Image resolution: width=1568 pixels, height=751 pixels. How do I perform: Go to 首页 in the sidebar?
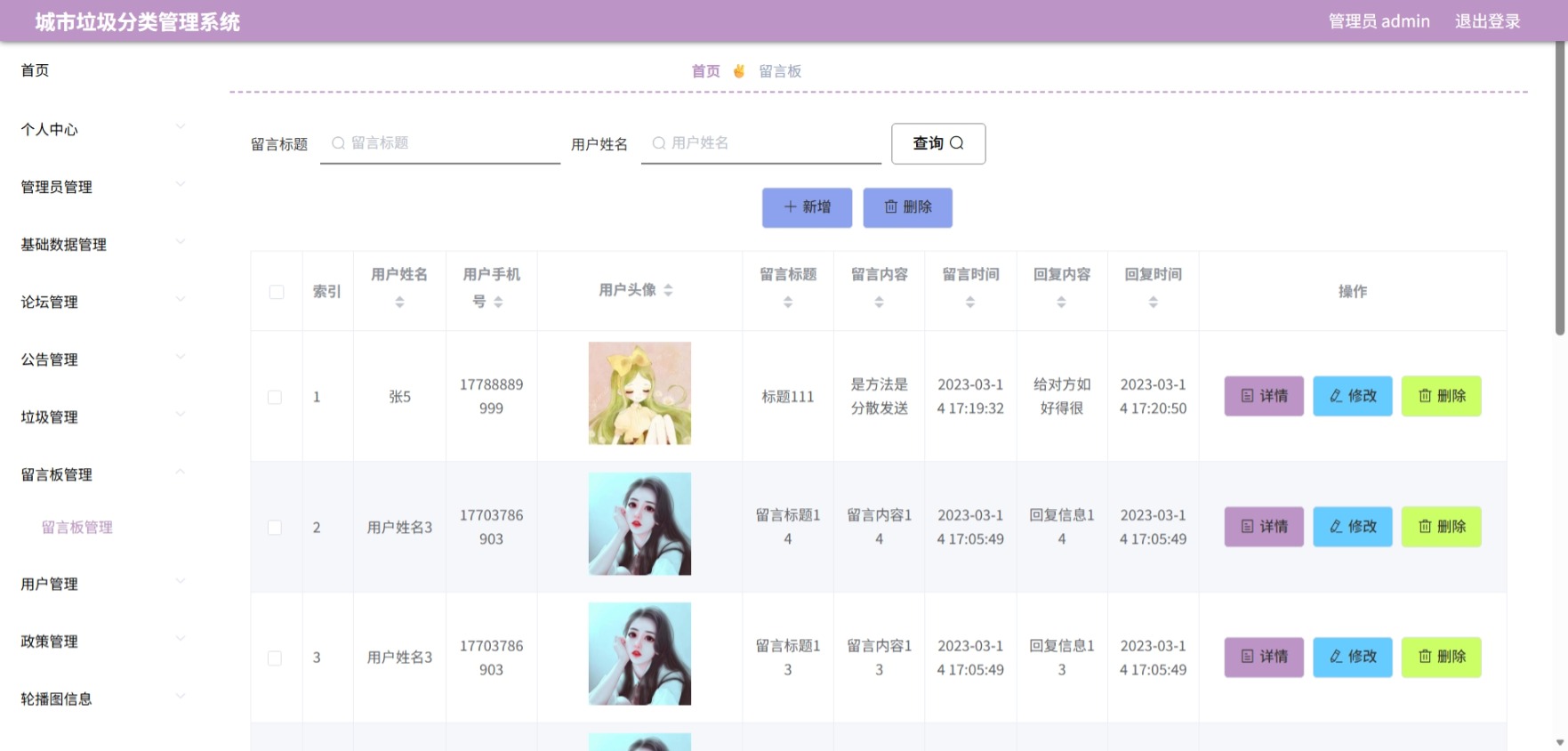click(36, 70)
